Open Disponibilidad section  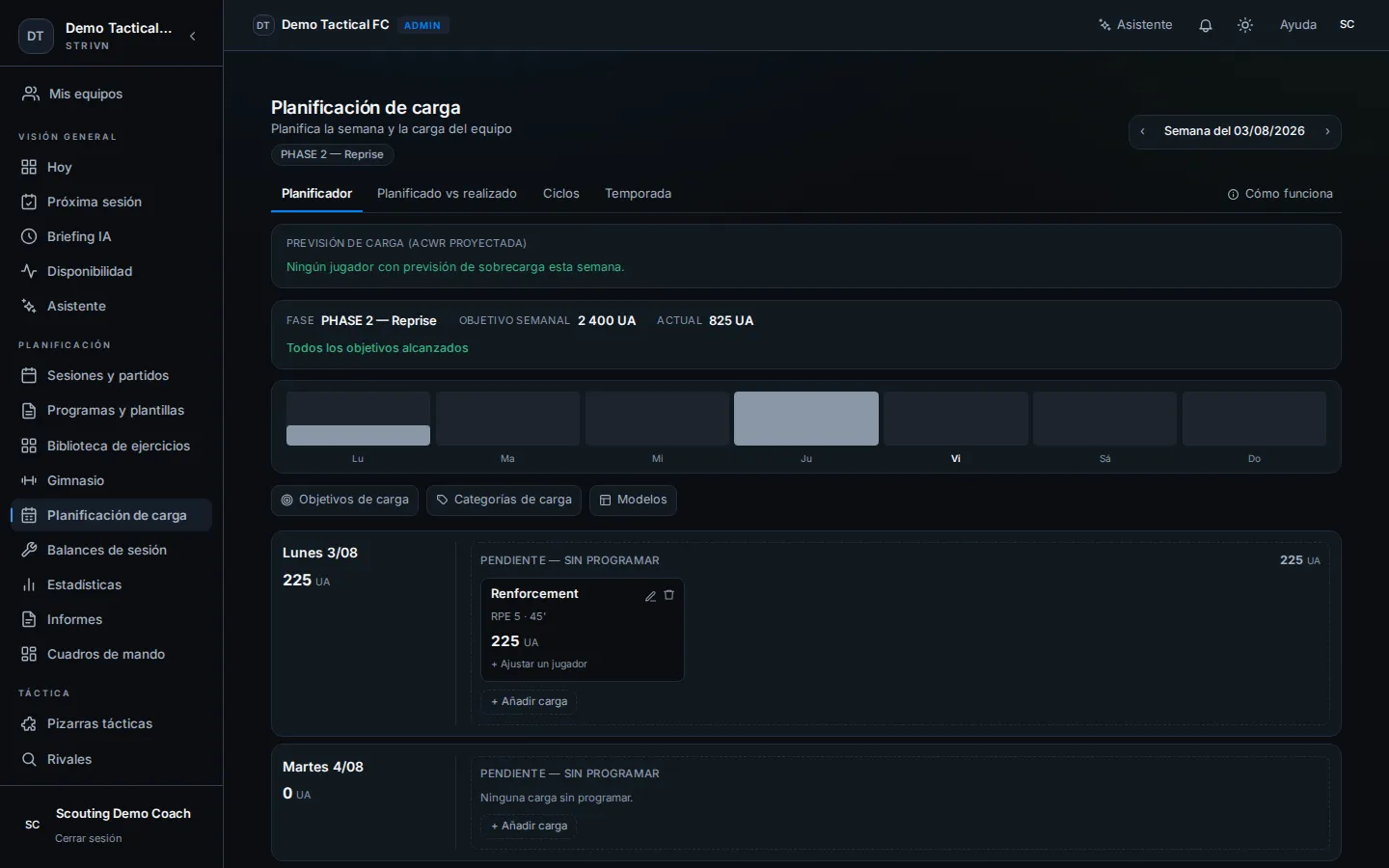click(111, 271)
